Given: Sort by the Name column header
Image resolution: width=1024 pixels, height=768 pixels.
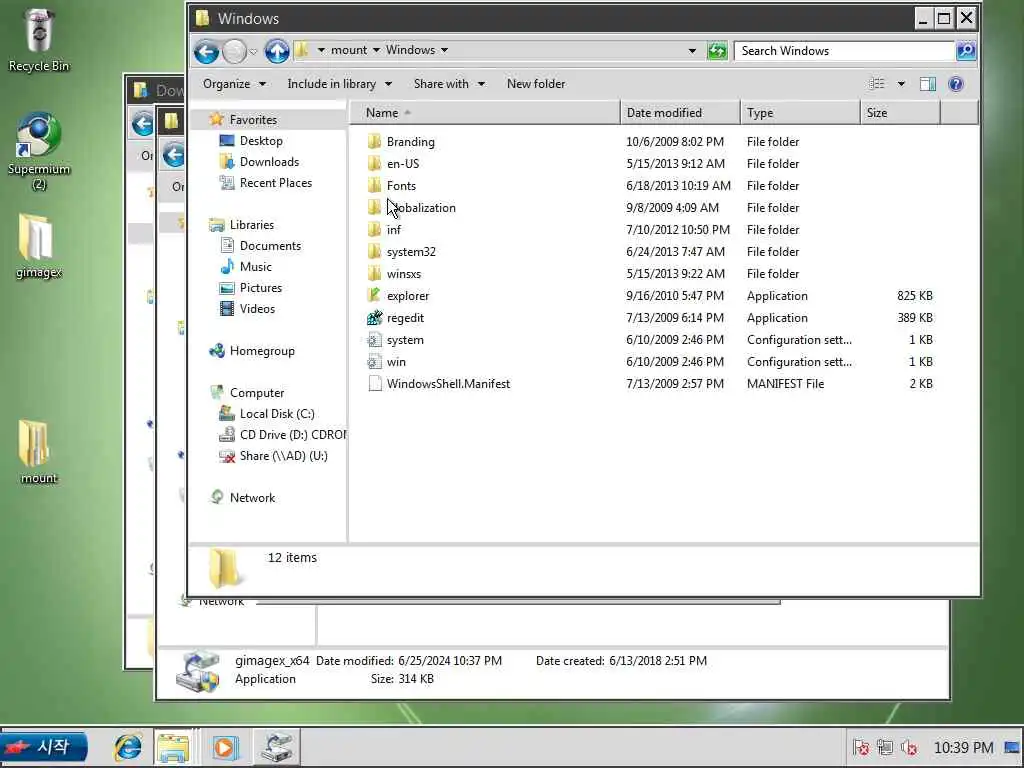Looking at the screenshot, I should coord(484,113).
